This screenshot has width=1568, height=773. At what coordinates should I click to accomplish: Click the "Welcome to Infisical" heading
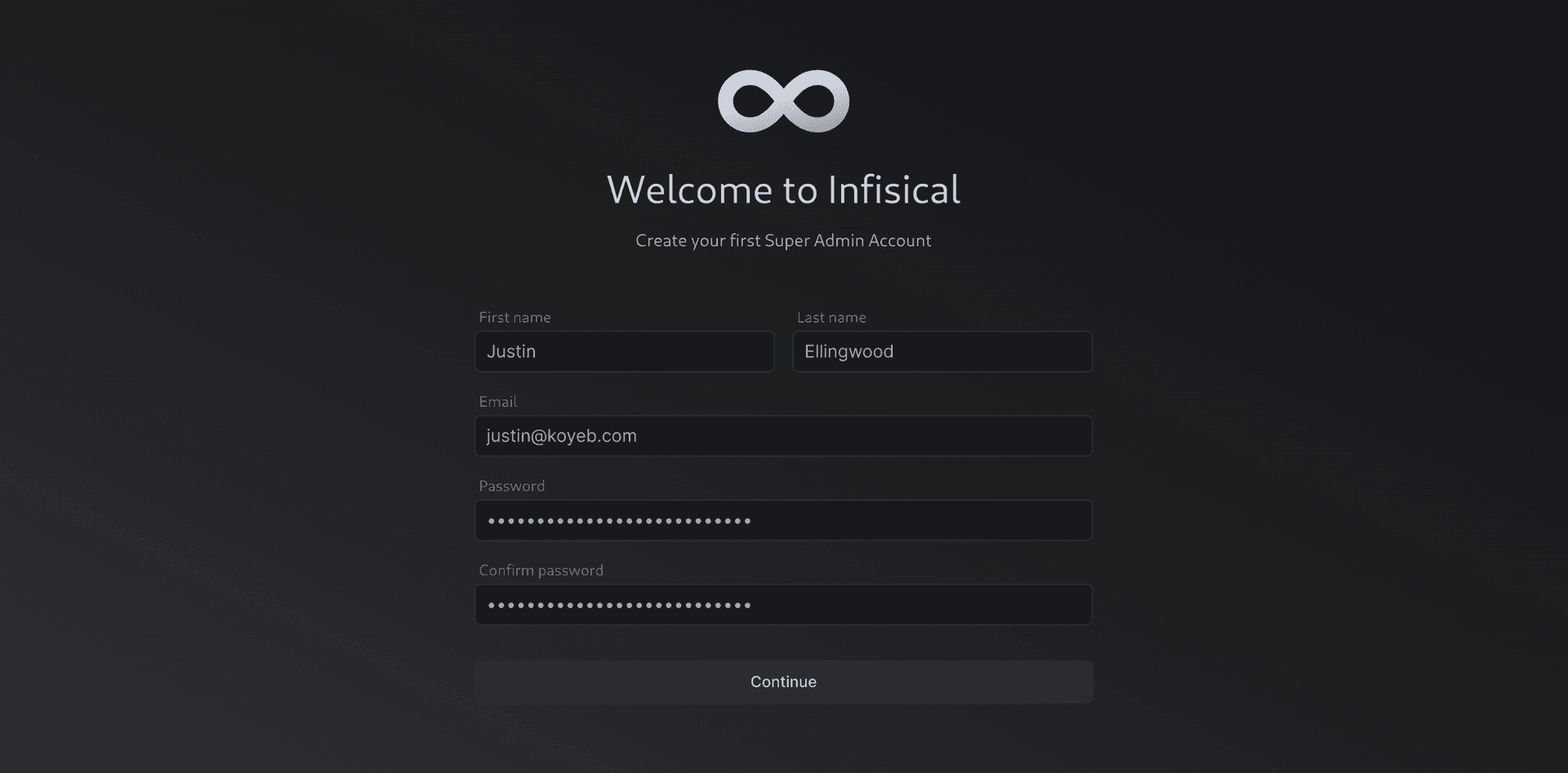[783, 190]
